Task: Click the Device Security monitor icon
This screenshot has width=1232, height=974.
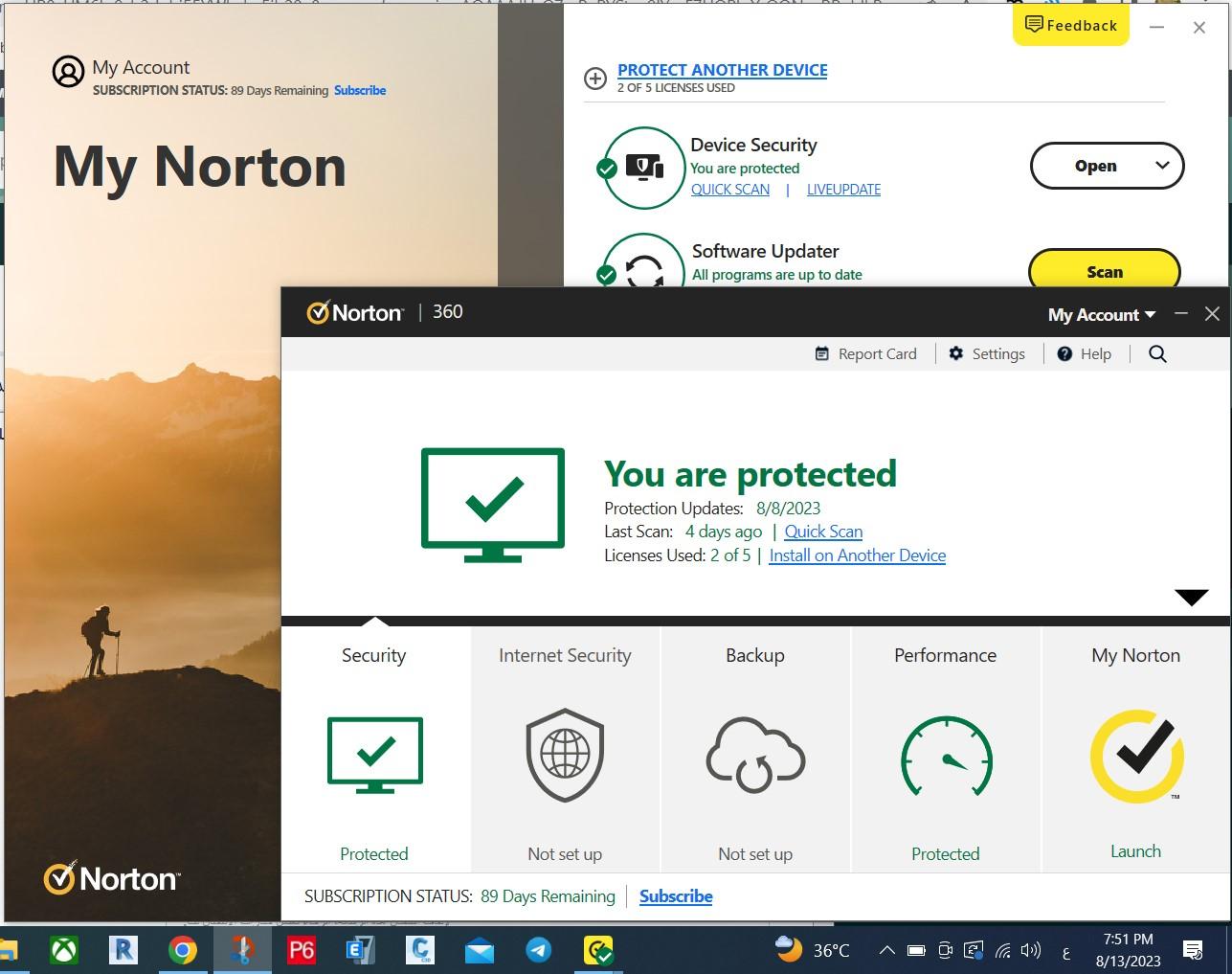Action: click(x=645, y=168)
